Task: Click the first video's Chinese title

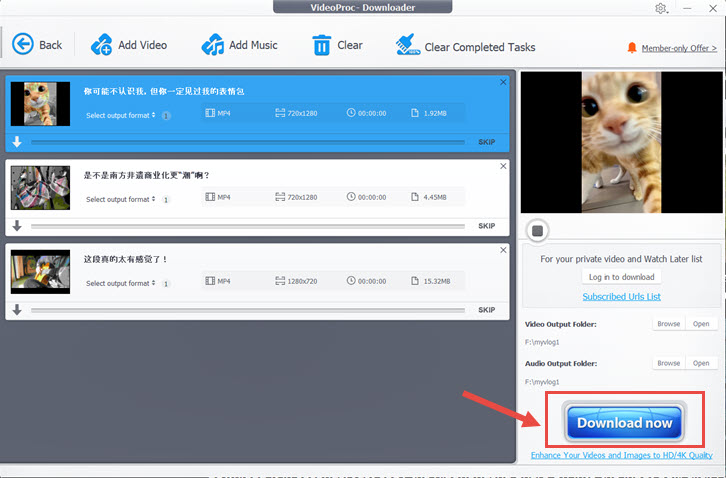Action: pyautogui.click(x=164, y=91)
